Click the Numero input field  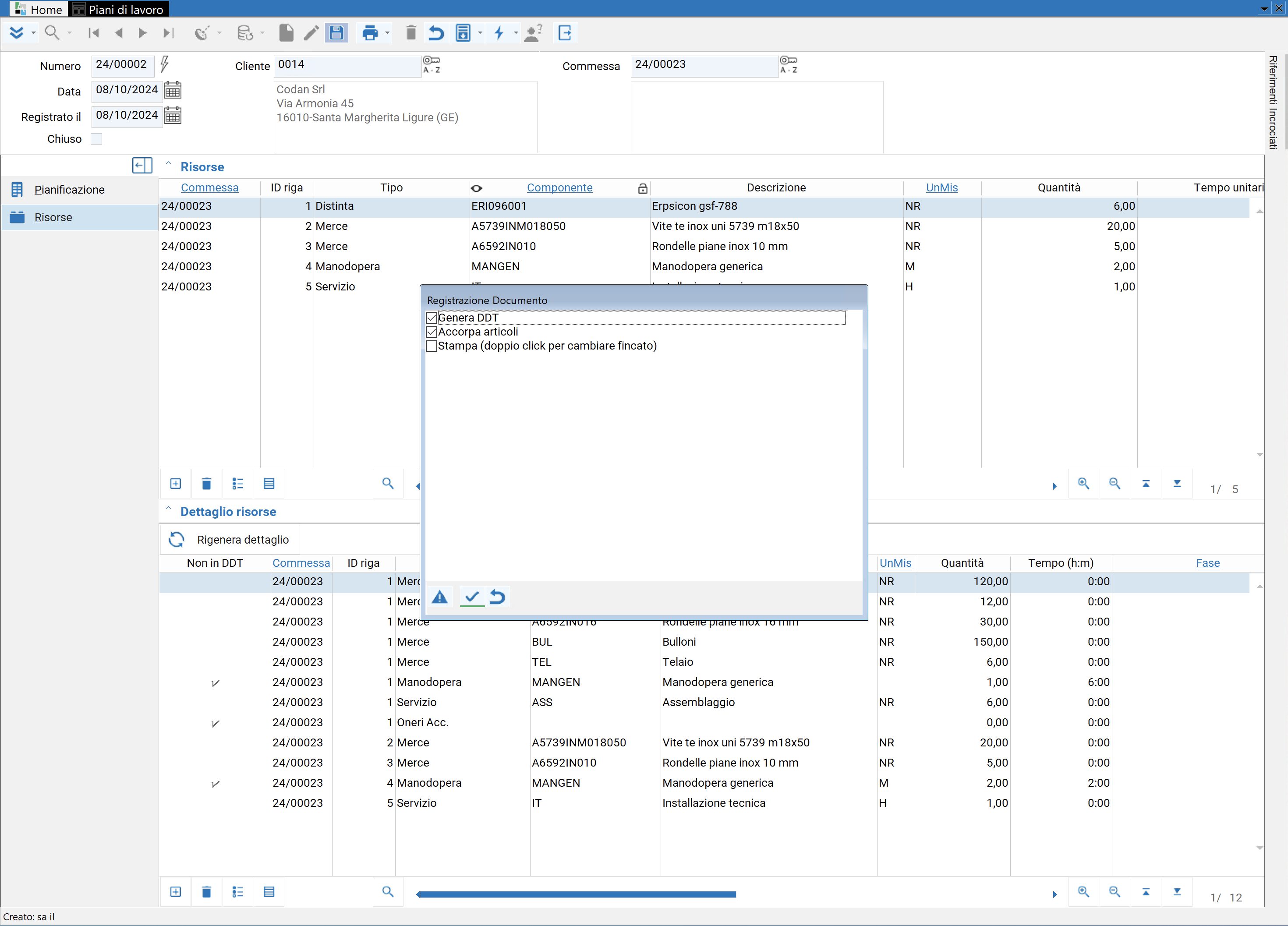click(123, 65)
